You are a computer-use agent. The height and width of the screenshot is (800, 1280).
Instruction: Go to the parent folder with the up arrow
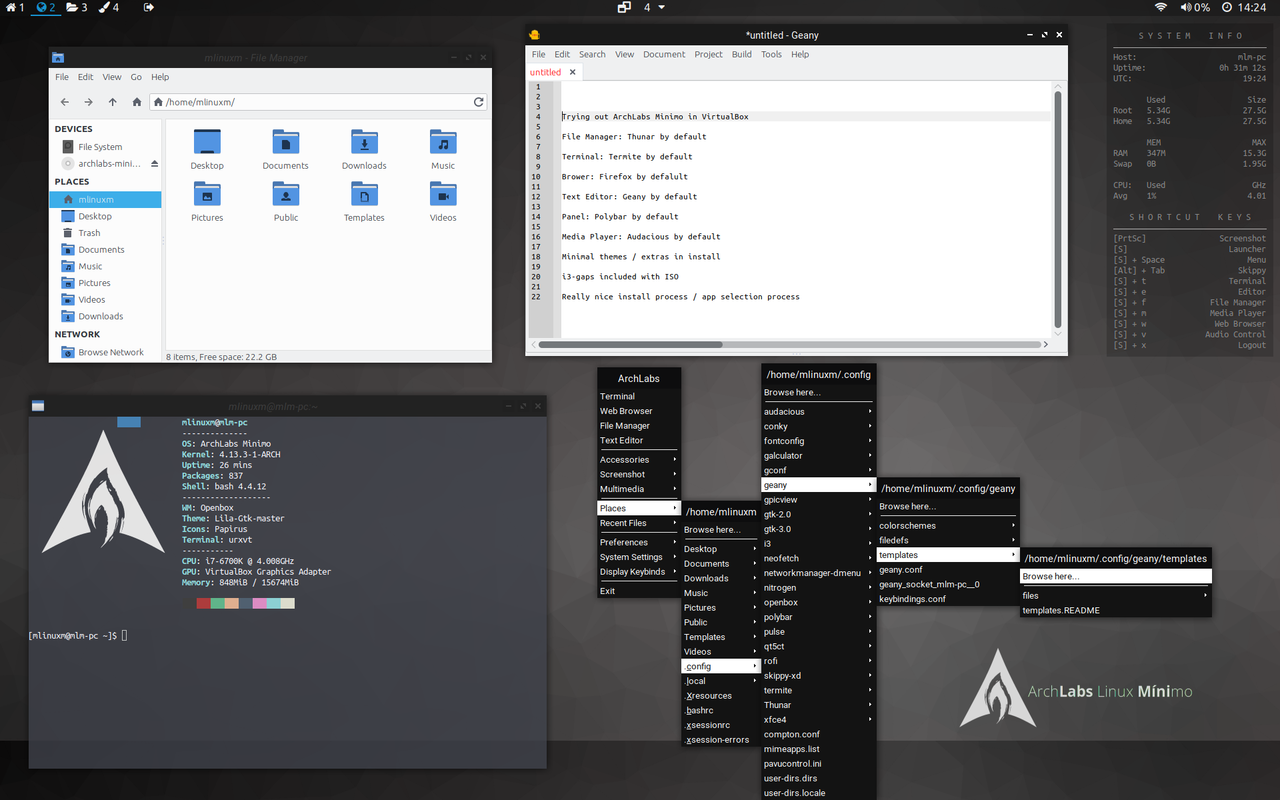coord(112,102)
